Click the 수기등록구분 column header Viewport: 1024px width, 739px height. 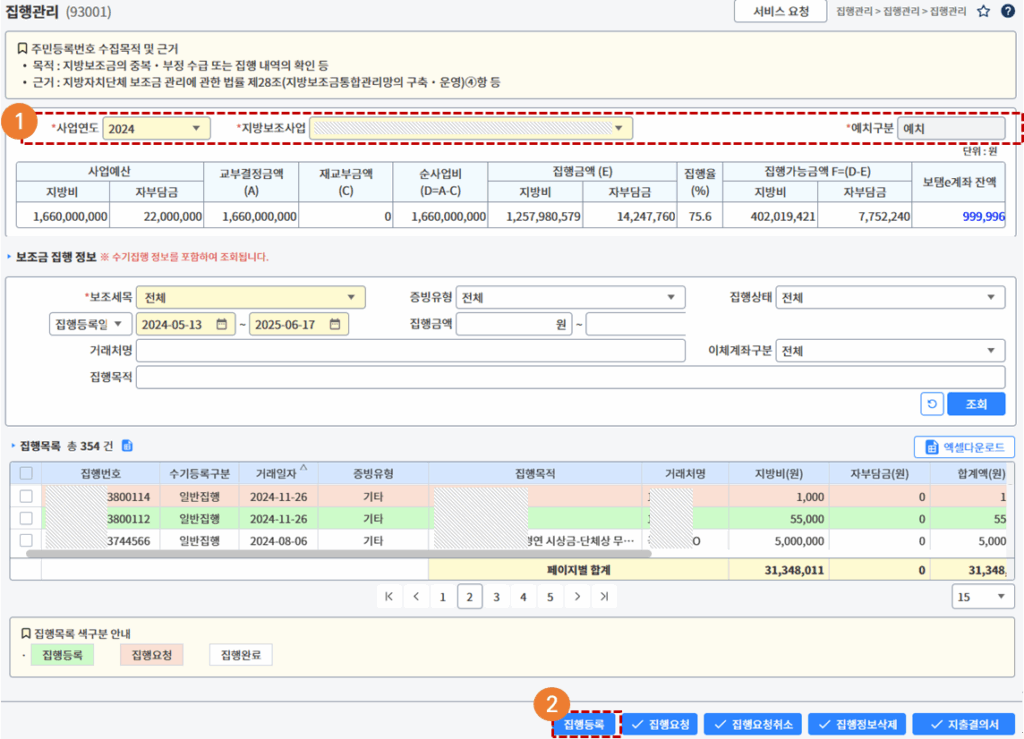[x=199, y=473]
